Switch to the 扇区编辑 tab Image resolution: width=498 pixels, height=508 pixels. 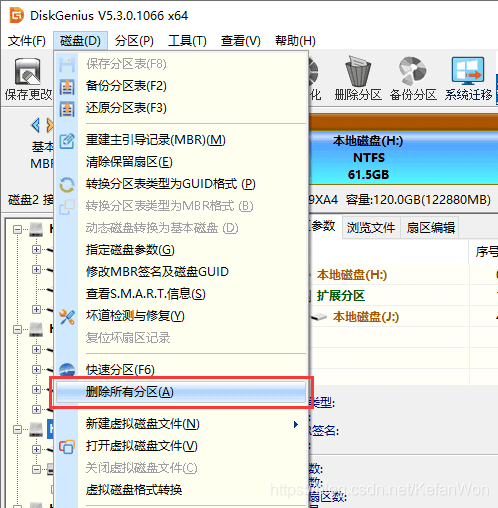click(430, 228)
